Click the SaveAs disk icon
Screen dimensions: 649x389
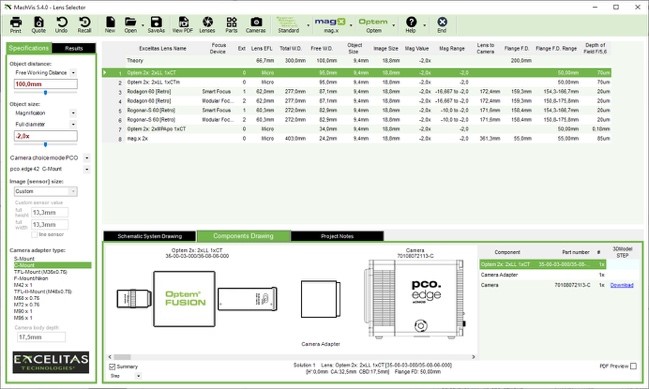coord(156,25)
